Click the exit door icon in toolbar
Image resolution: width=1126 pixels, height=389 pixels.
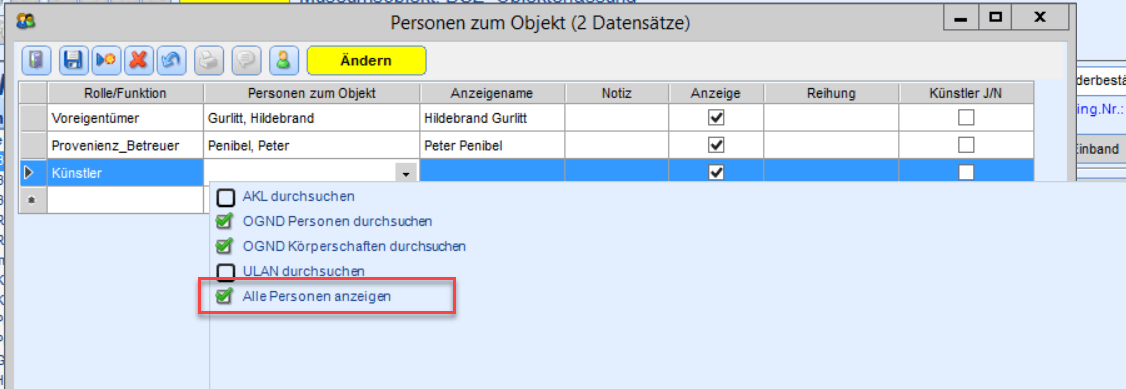(36, 61)
